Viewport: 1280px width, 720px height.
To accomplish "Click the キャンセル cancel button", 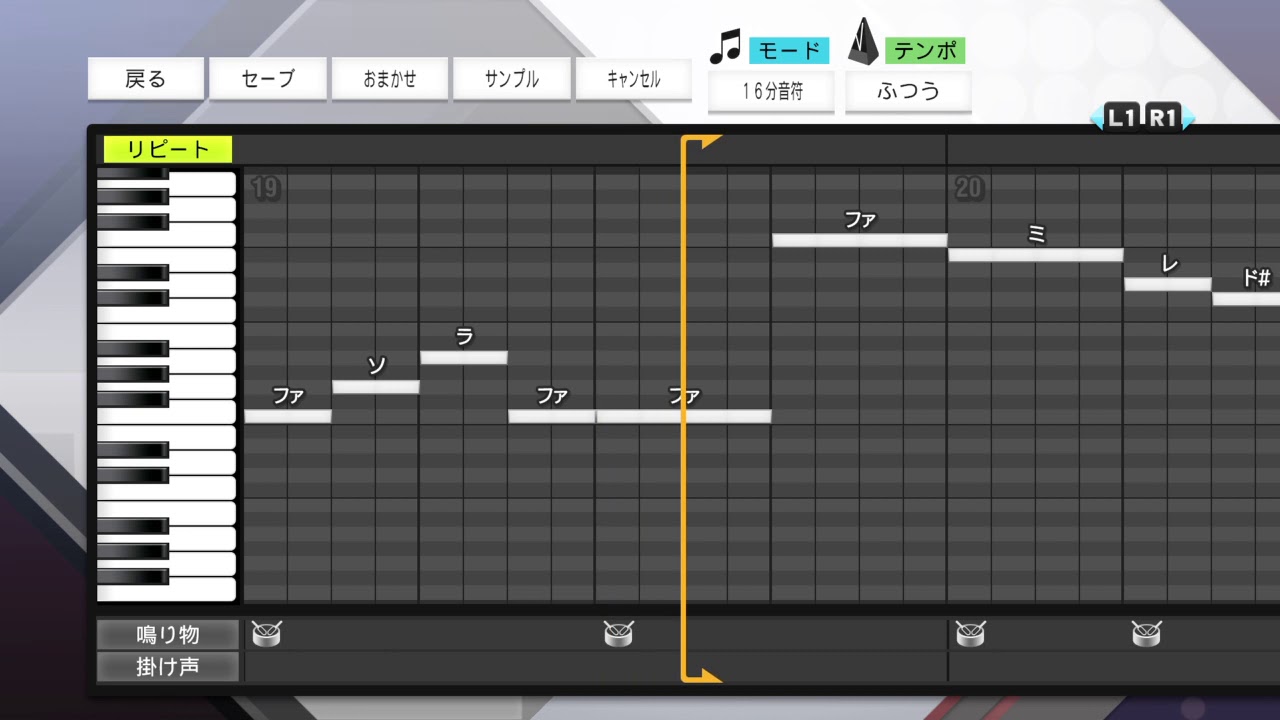I will coord(634,79).
